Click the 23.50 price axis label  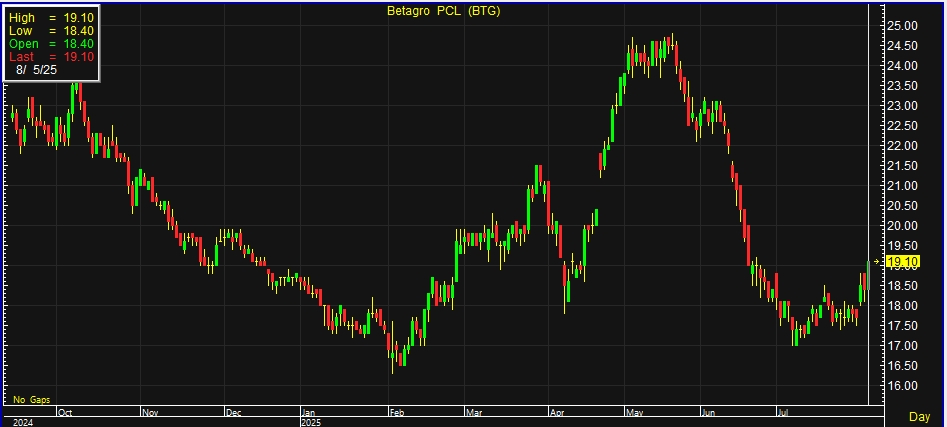(902, 86)
